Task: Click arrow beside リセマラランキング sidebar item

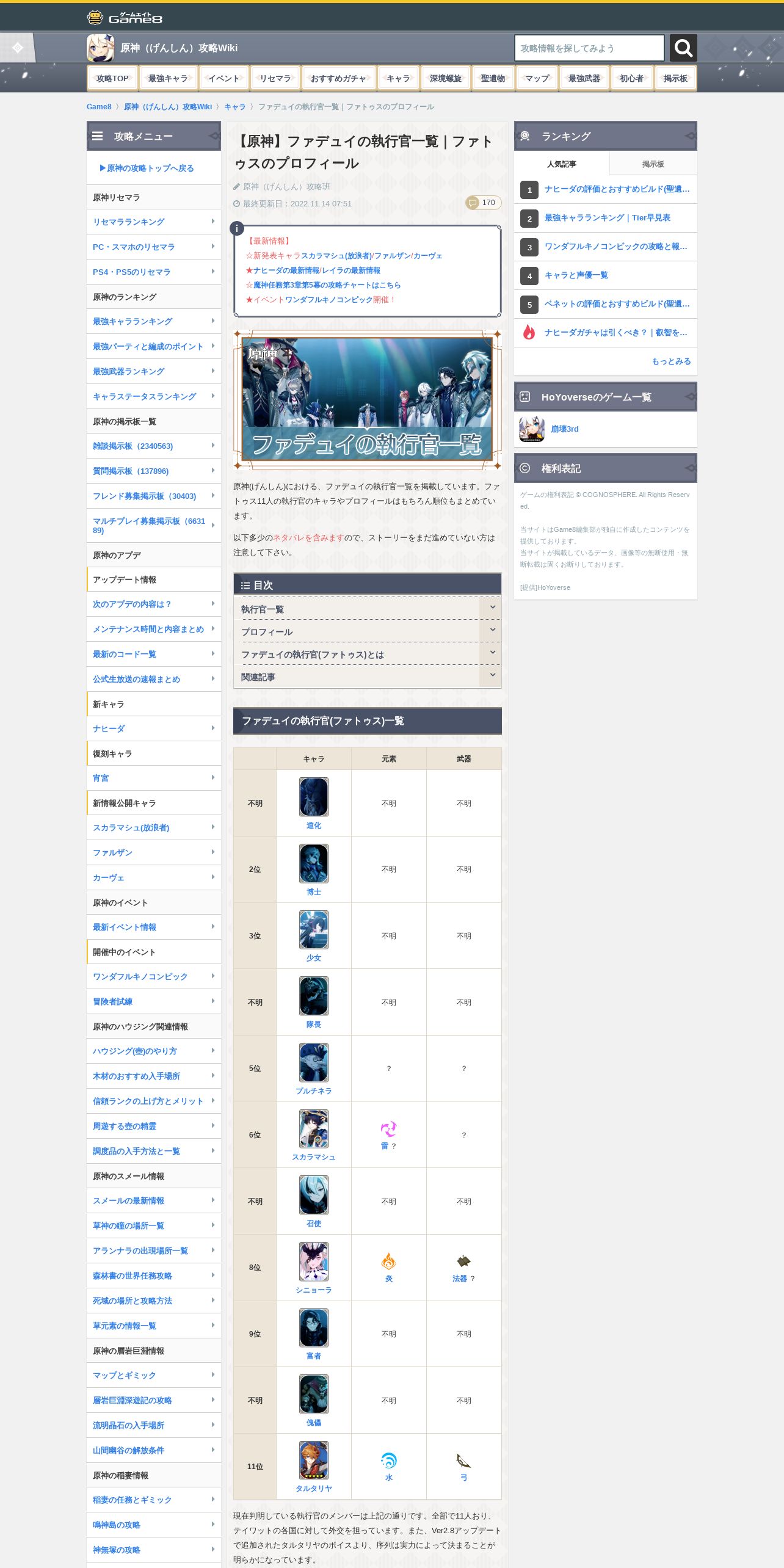Action: (213, 222)
